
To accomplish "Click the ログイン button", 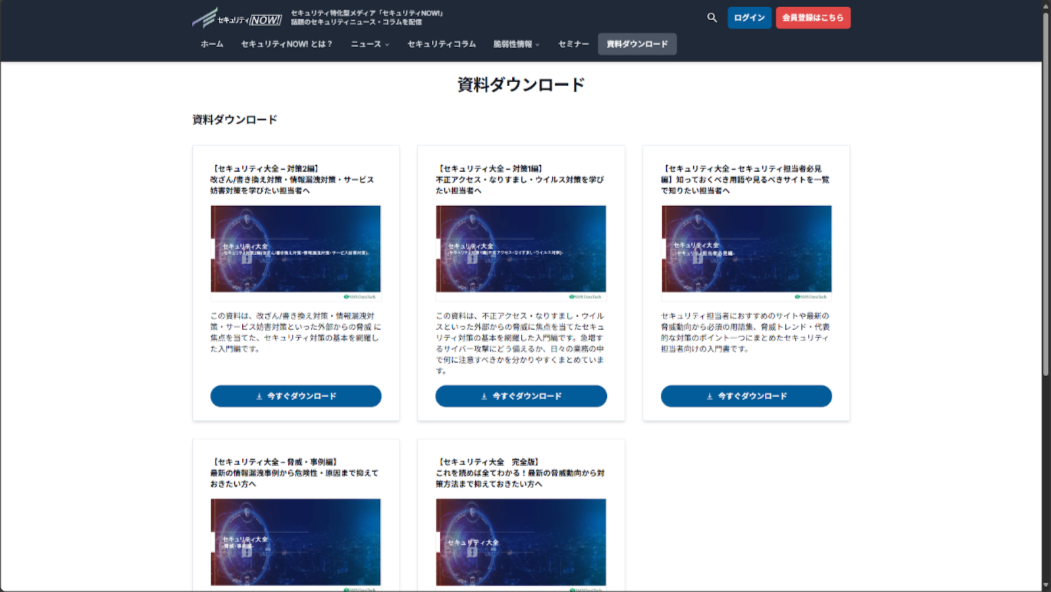I will pyautogui.click(x=749, y=18).
